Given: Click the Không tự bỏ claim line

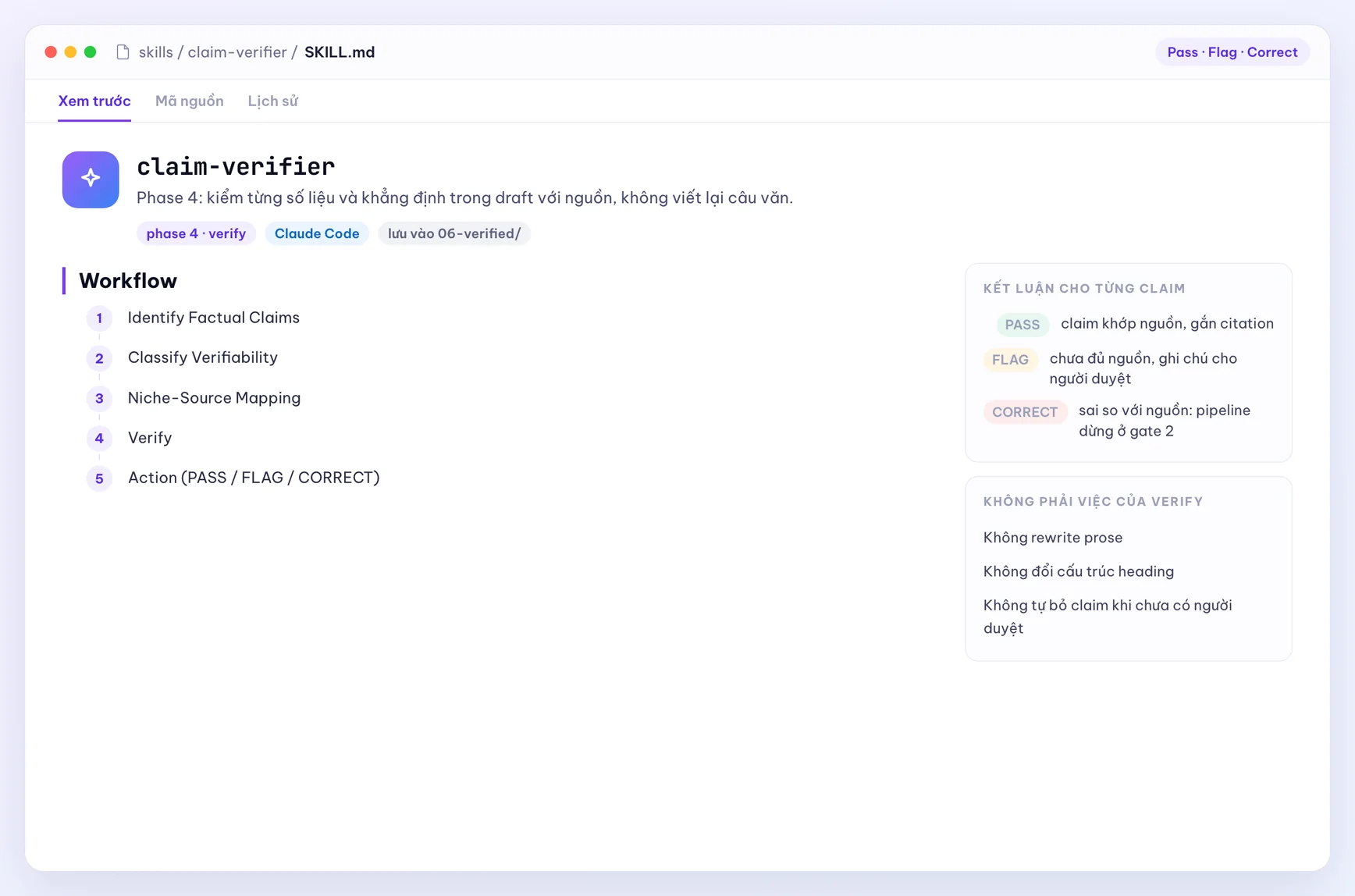Looking at the screenshot, I should (1108, 617).
